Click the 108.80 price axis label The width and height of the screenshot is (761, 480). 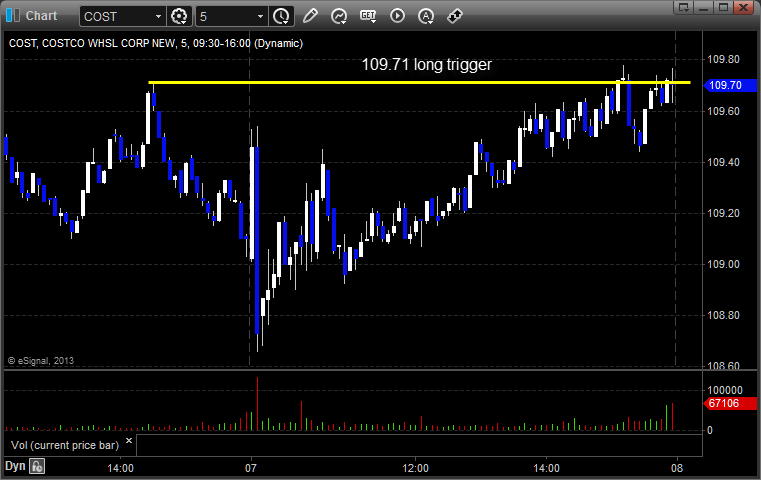click(724, 315)
